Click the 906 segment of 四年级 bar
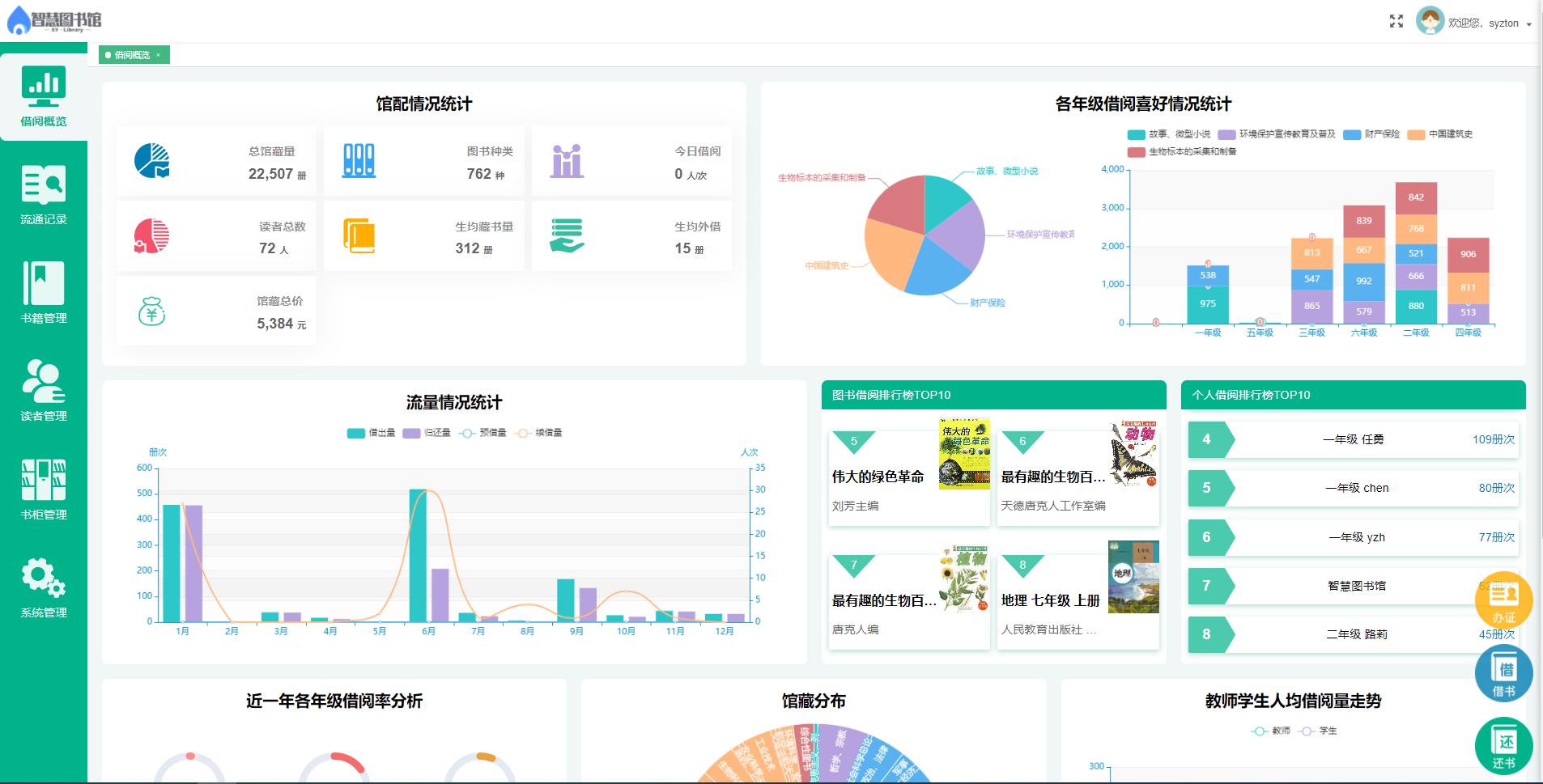Screen dimensions: 1543x784 (x=1469, y=255)
